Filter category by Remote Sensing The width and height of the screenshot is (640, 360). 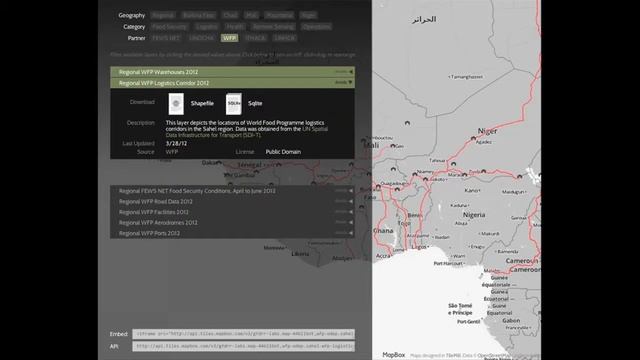[273, 27]
